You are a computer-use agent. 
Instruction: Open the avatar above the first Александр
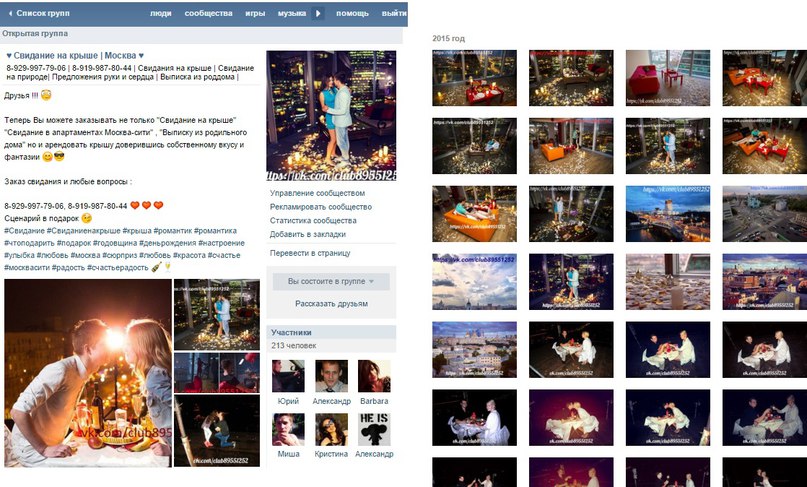331,376
